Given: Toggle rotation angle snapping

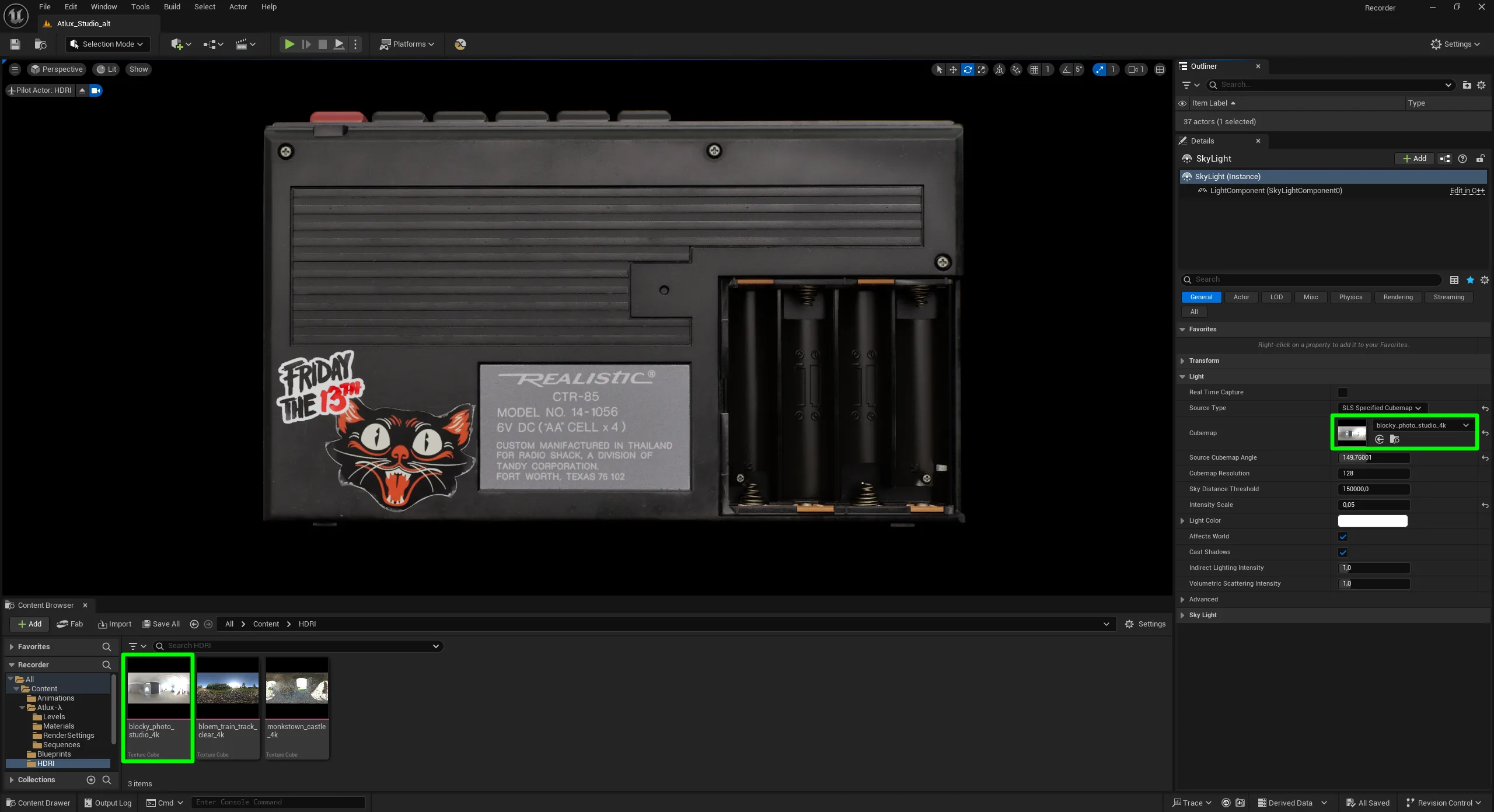Looking at the screenshot, I should (x=1066, y=69).
